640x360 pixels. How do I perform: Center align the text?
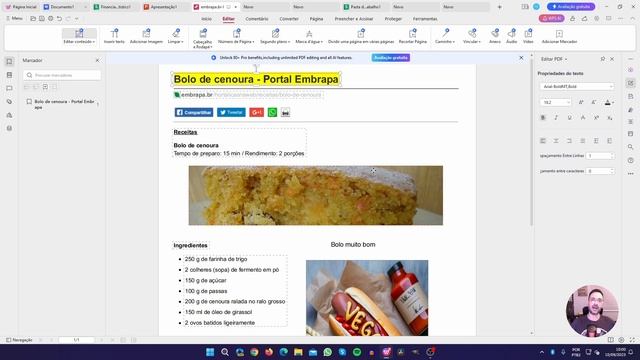(x=556, y=141)
